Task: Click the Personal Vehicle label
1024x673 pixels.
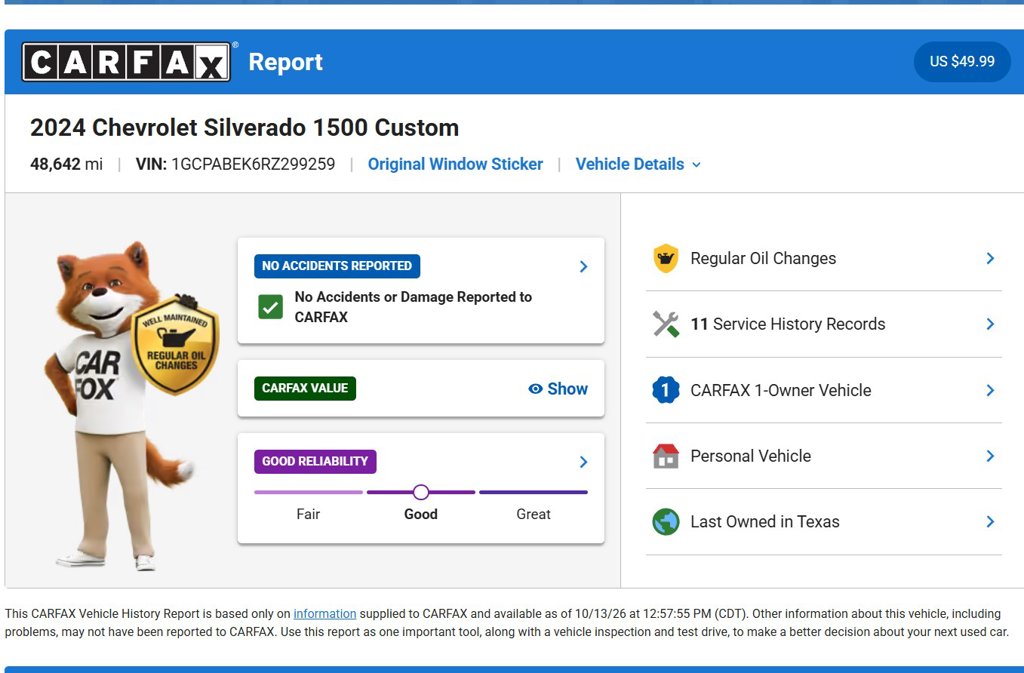Action: click(750, 456)
